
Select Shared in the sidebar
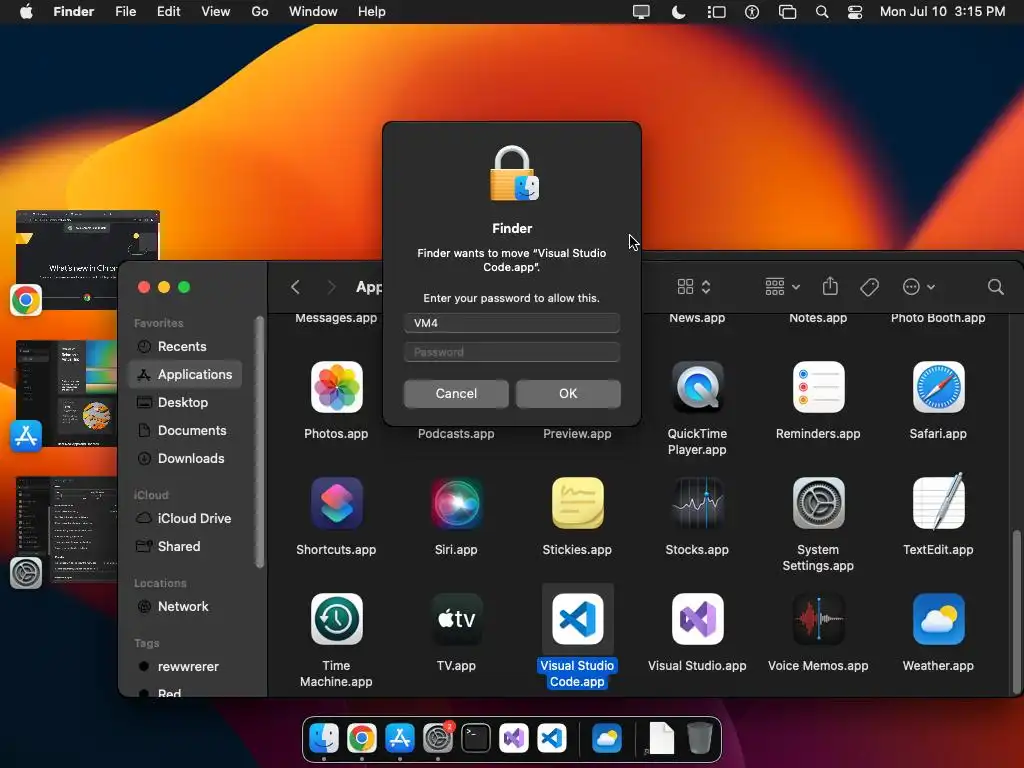185,546
